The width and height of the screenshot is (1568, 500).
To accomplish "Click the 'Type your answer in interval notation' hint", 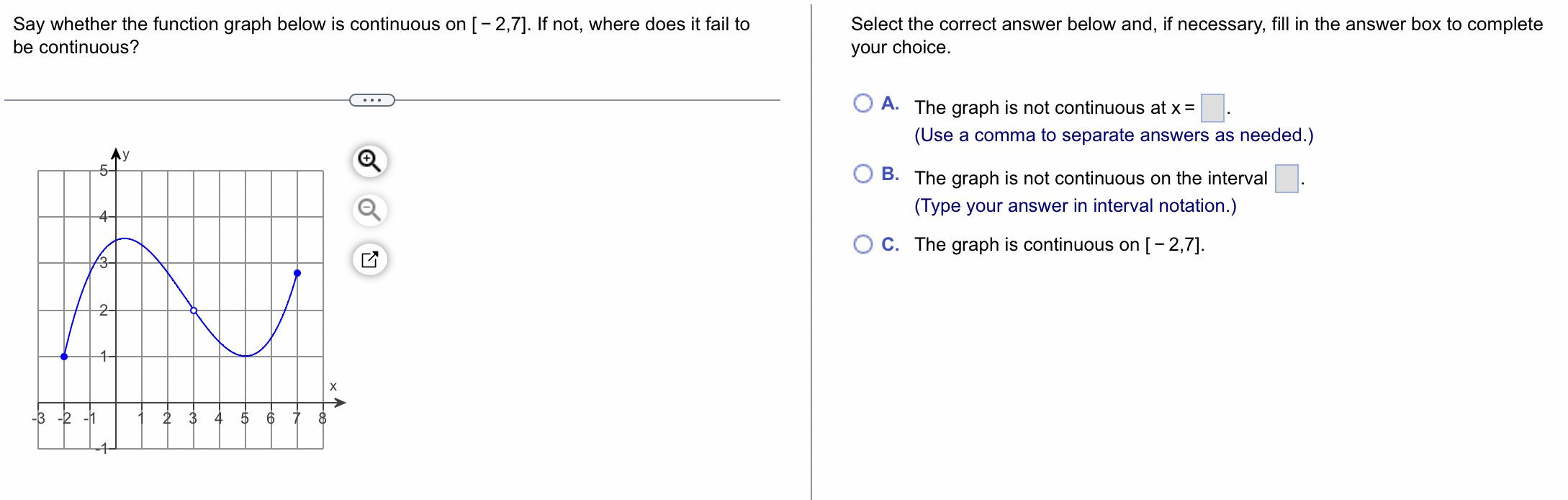I will pos(1076,205).
